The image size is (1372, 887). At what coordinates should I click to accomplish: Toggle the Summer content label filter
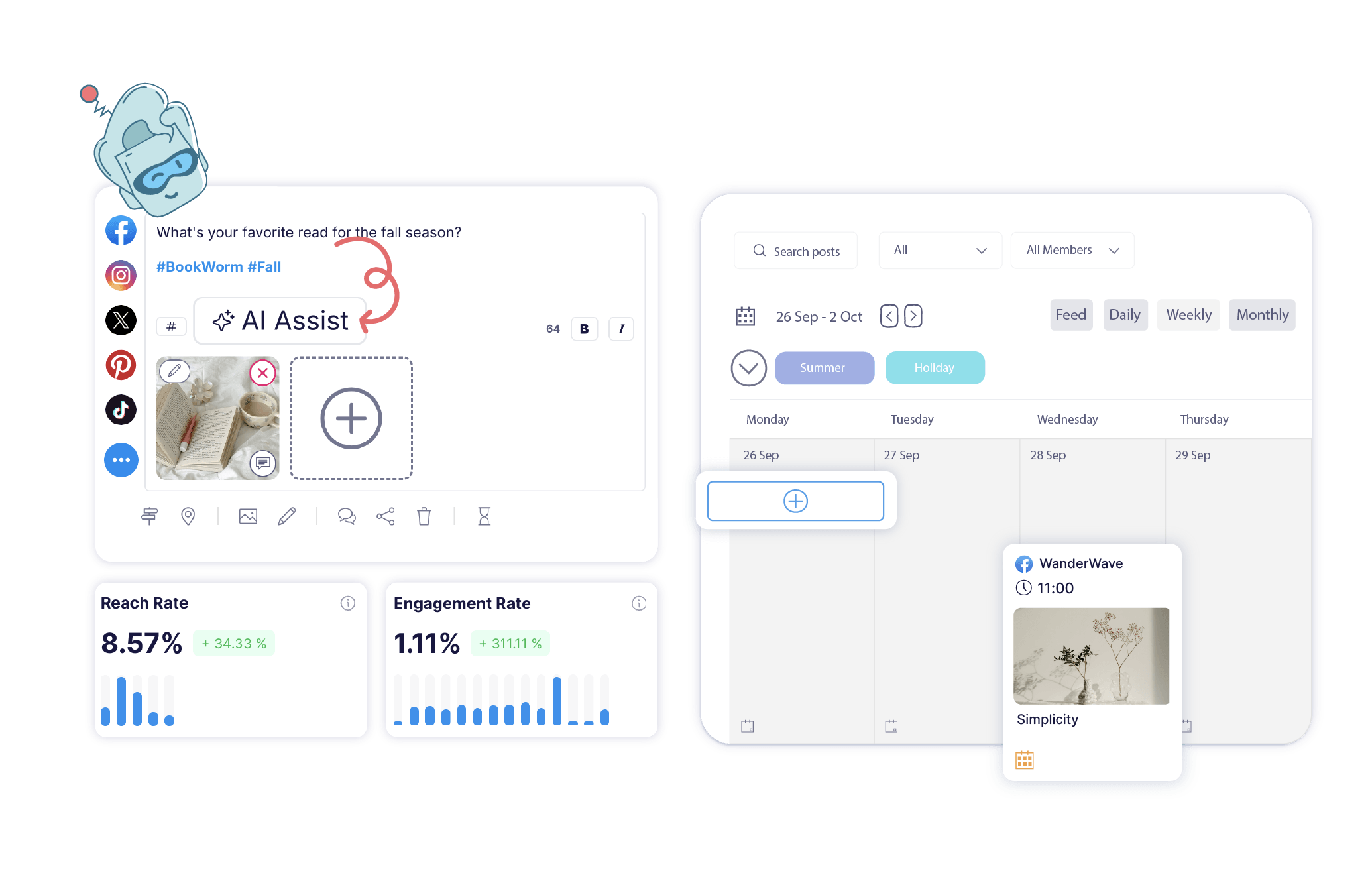coord(820,368)
